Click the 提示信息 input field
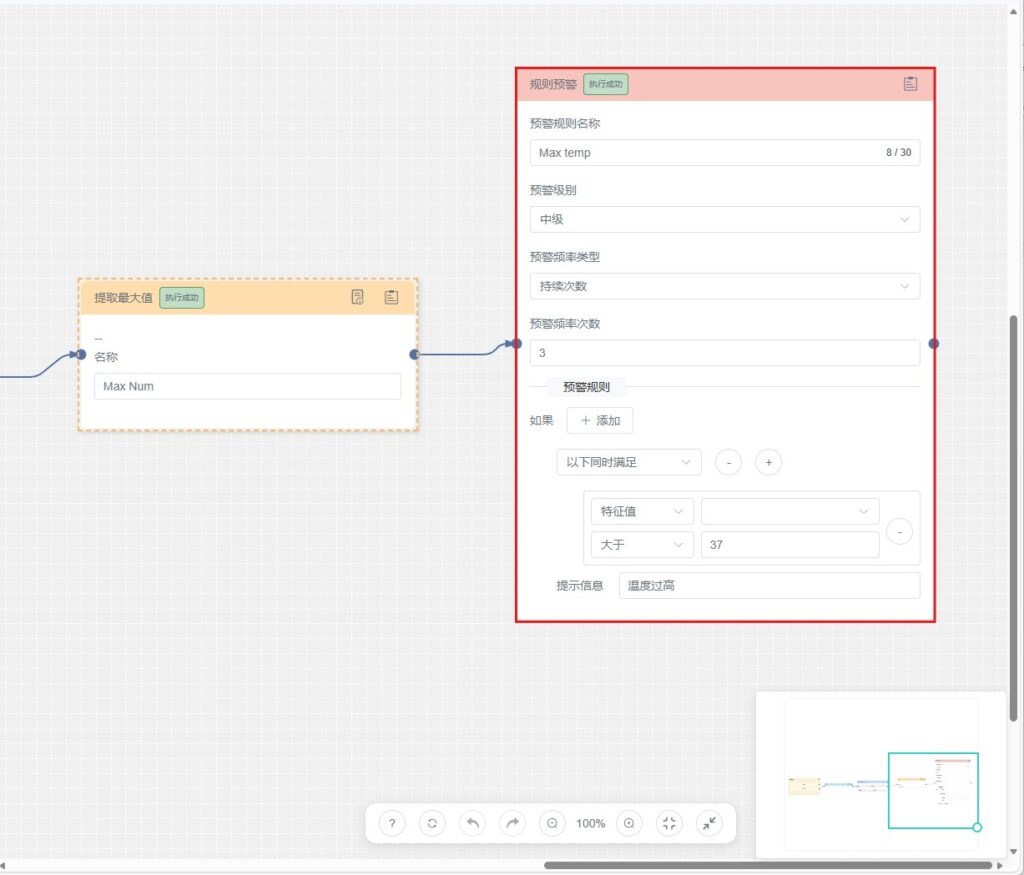This screenshot has width=1024, height=875. [768, 585]
